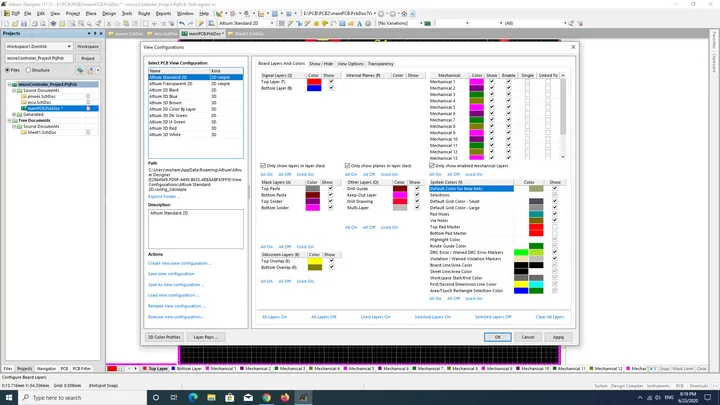Screen dimensions: 720x405
Task: Open the (All) filter dropdown in toolbar
Action: pyautogui.click(x=565, y=23)
